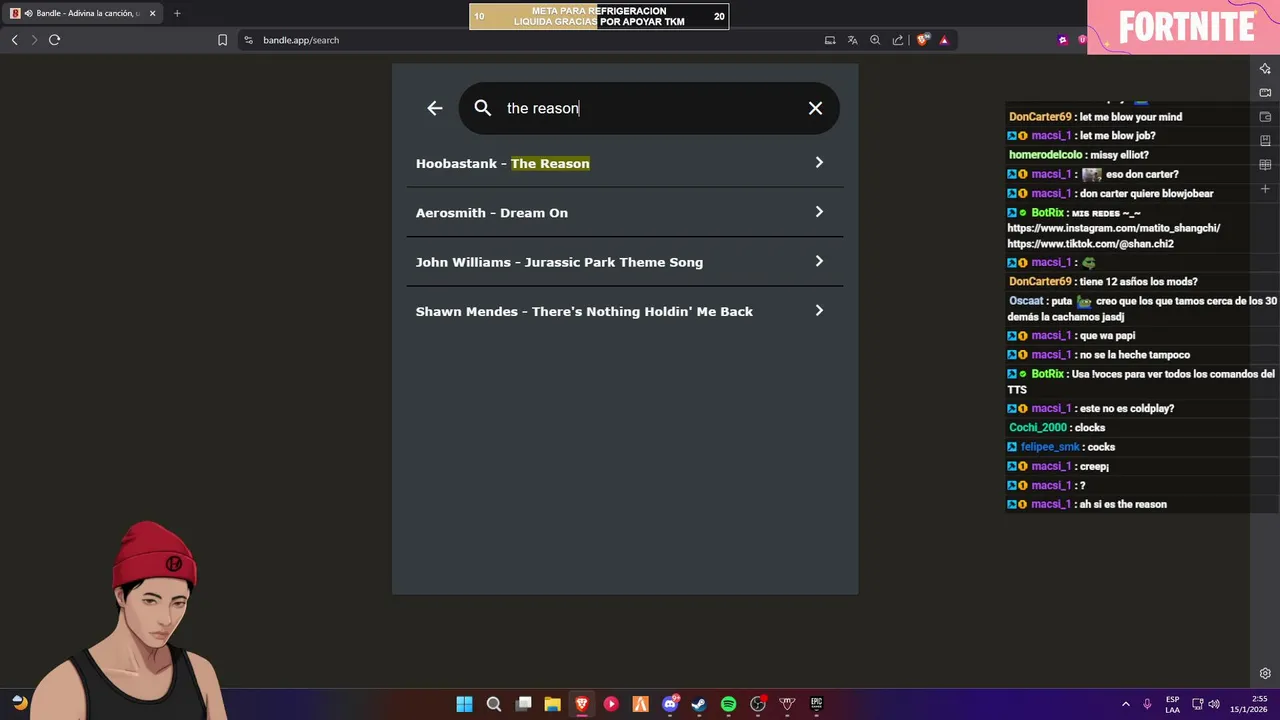Screen dimensions: 1280x720
Task: Open Brave Wallet icon in sidebar
Action: (x=1265, y=117)
